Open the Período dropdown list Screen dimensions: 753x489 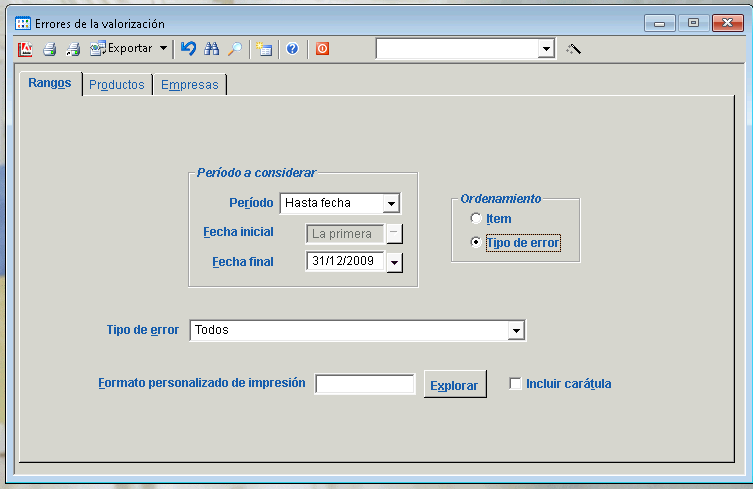click(x=392, y=203)
